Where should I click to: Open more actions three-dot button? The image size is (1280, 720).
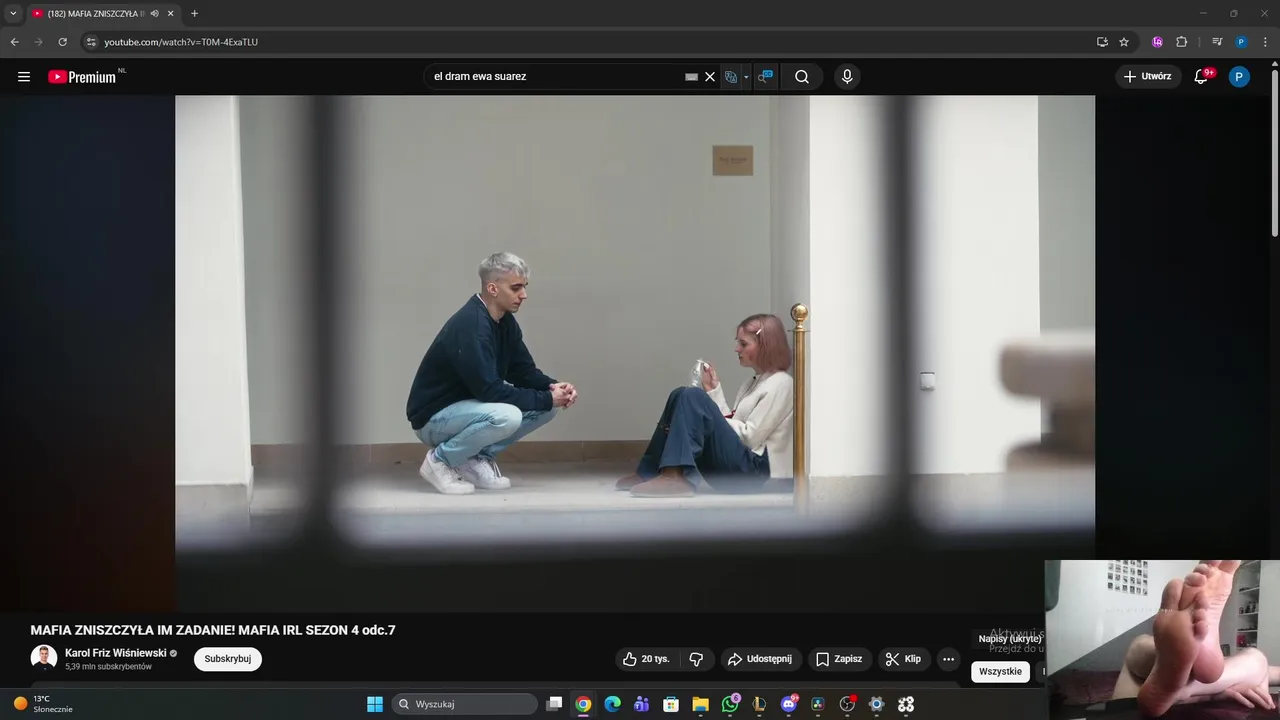point(948,659)
